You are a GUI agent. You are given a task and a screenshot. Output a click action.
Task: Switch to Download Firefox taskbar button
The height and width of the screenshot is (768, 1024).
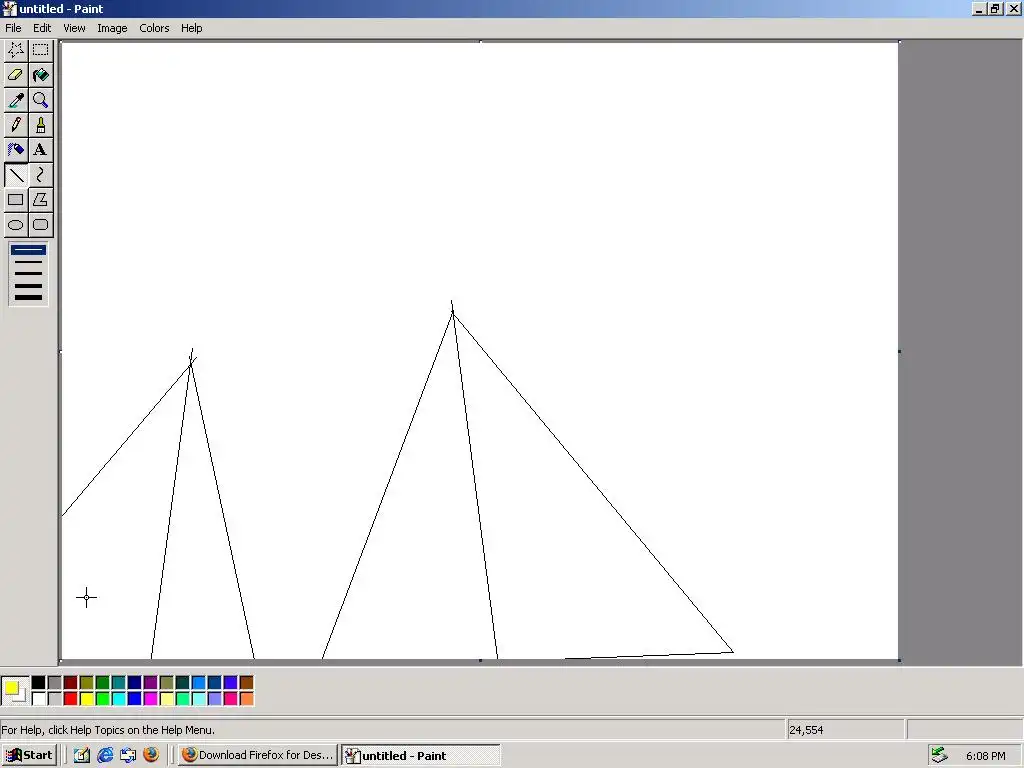click(x=257, y=755)
